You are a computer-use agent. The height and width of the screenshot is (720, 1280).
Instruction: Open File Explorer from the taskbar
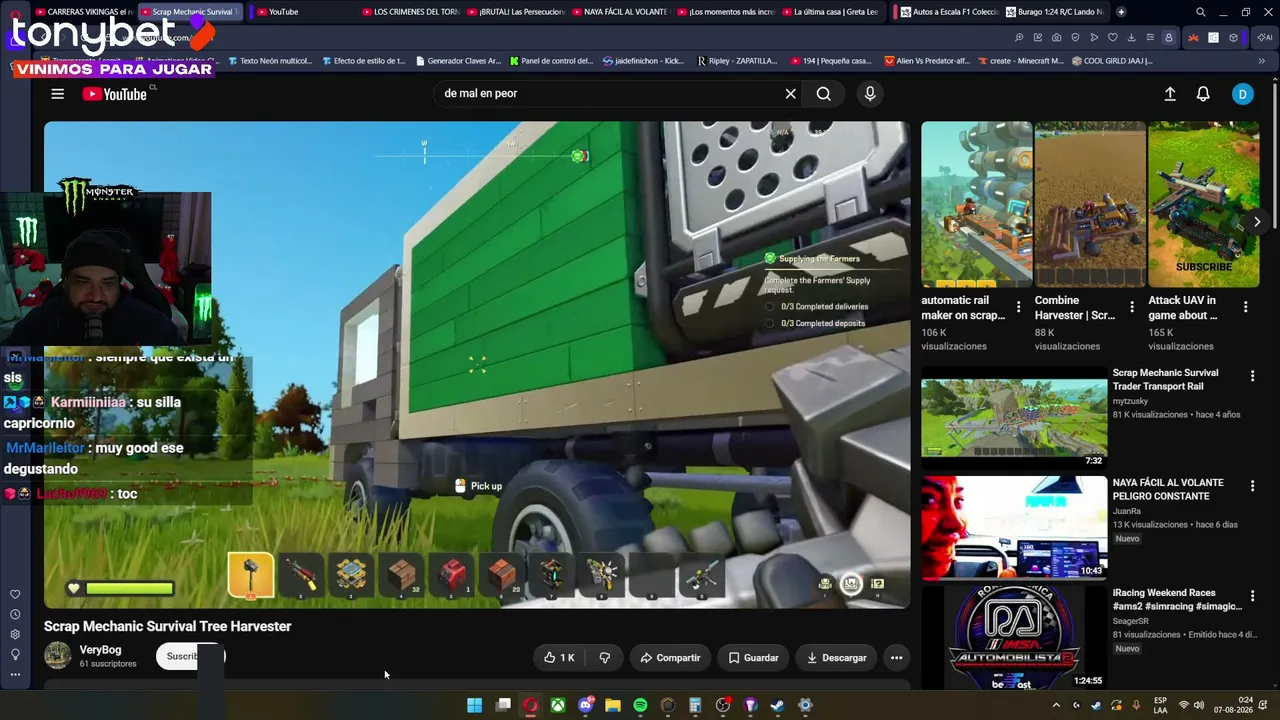tap(613, 705)
